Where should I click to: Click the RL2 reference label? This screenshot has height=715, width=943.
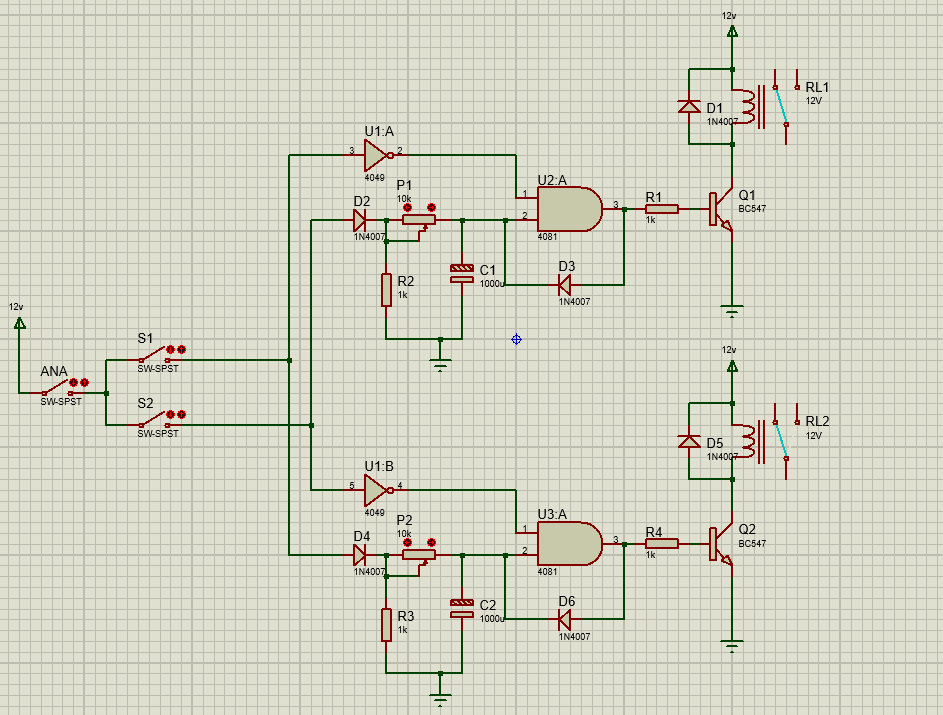coord(817,422)
